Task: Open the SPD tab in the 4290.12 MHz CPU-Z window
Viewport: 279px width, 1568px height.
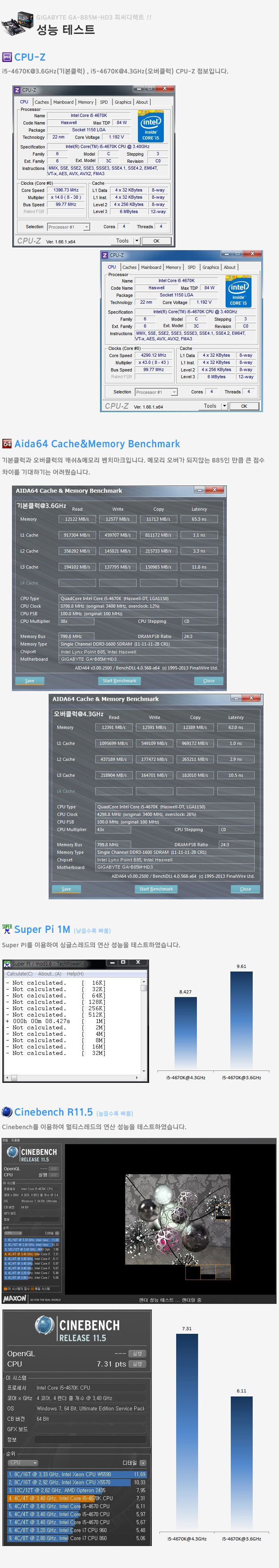Action: (x=191, y=267)
